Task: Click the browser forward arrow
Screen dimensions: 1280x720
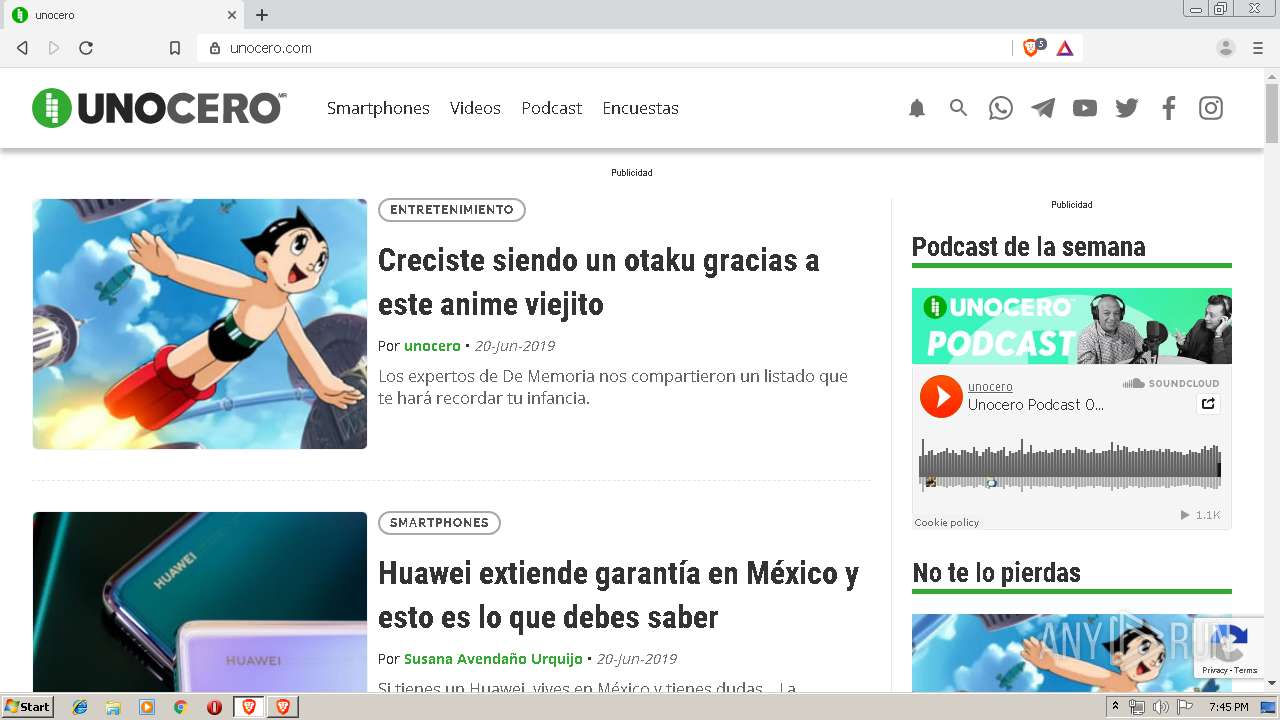Action: coord(54,48)
